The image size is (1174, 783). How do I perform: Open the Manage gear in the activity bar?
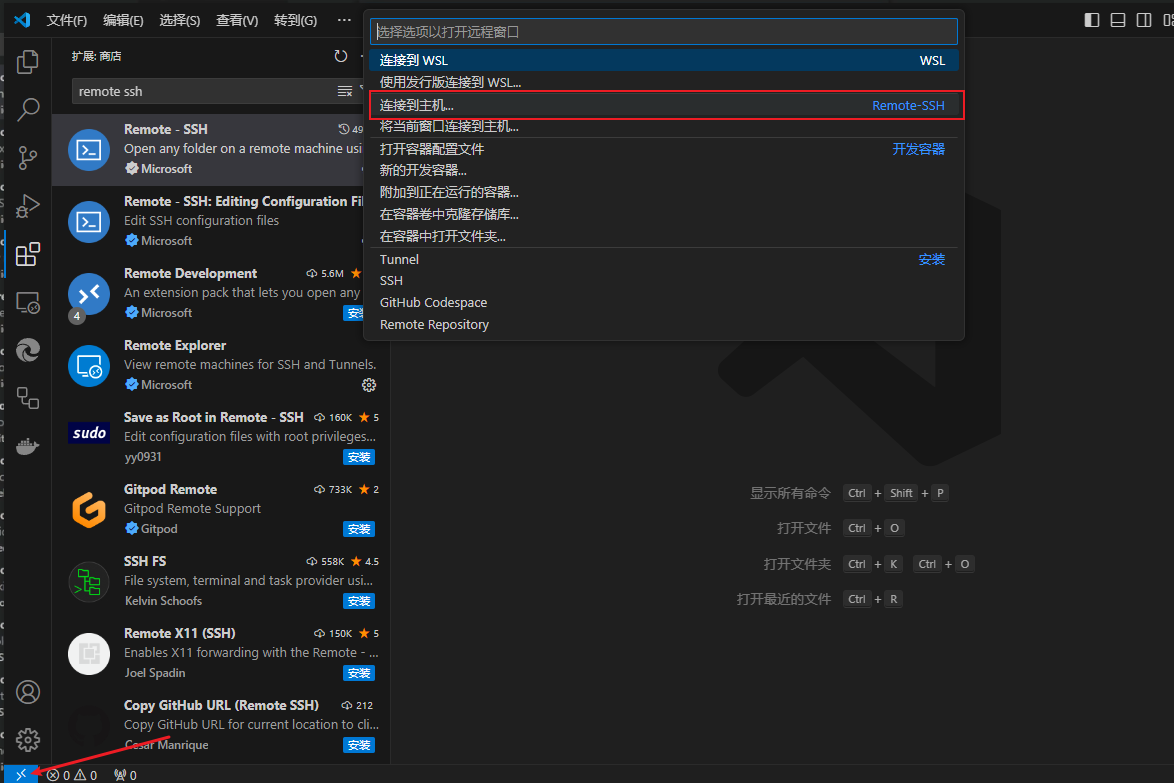pyautogui.click(x=28, y=740)
